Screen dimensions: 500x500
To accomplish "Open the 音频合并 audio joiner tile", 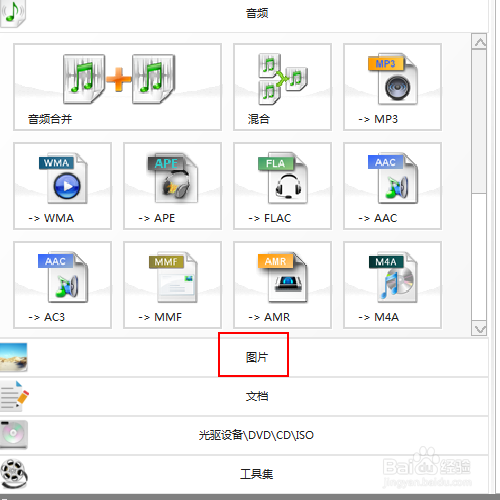I will (x=117, y=87).
